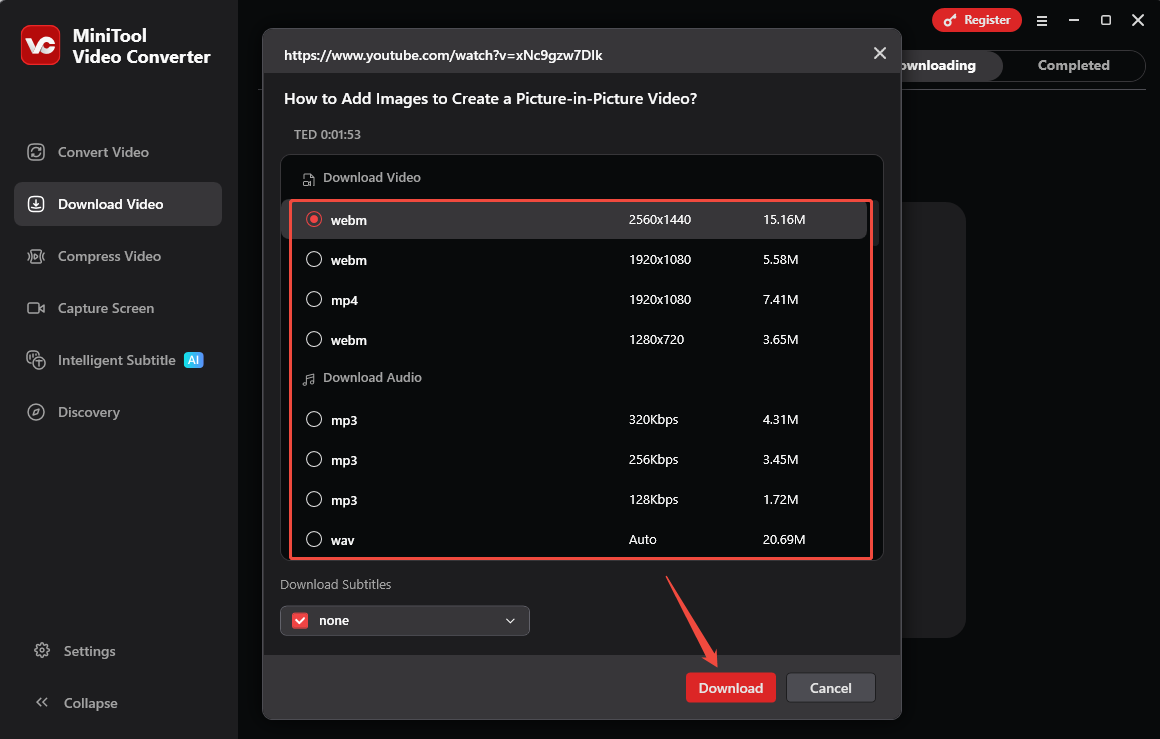
Task: Expand the subtitle language selector chevron
Action: point(510,620)
